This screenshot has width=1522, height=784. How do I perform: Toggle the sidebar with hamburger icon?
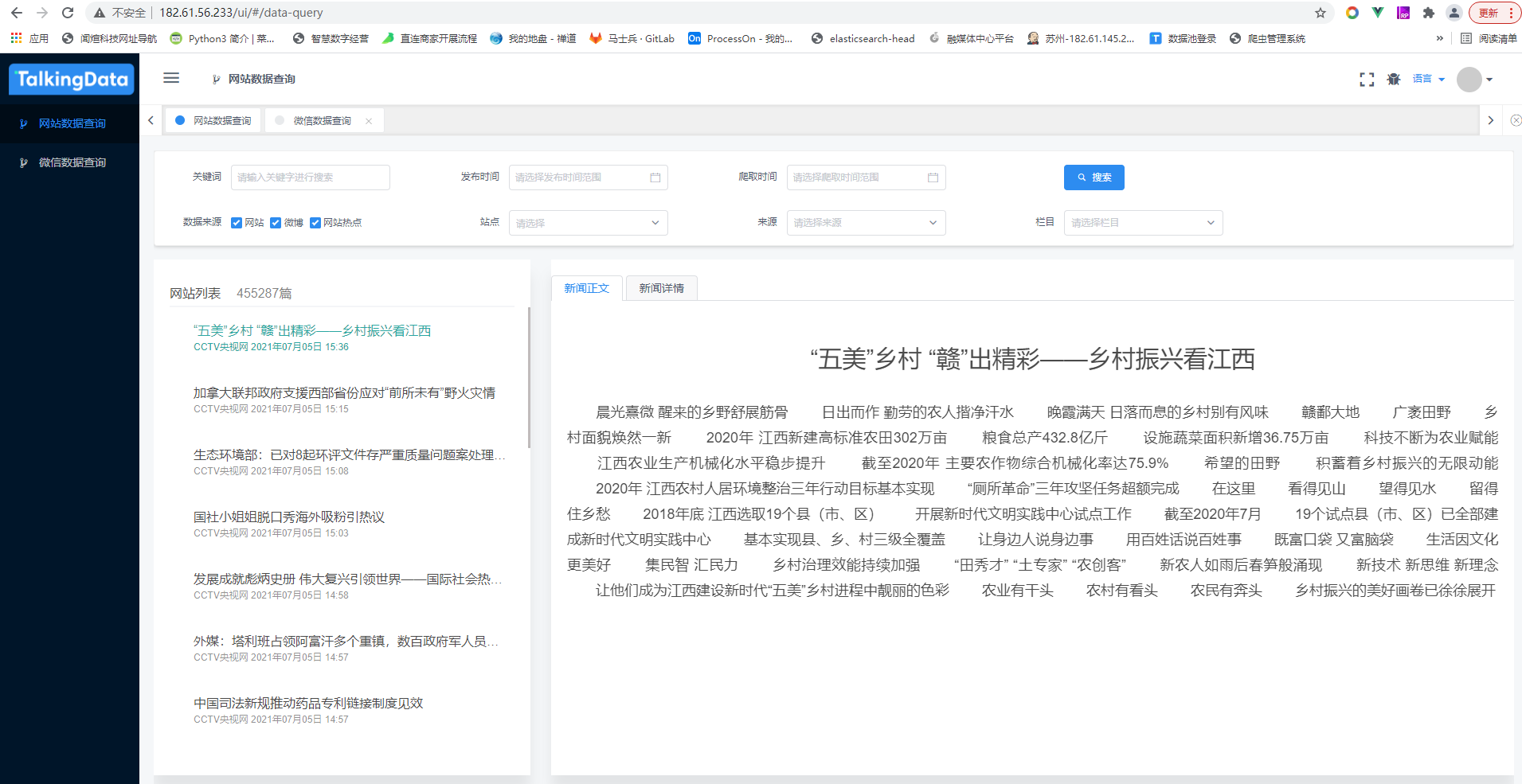[x=171, y=78]
